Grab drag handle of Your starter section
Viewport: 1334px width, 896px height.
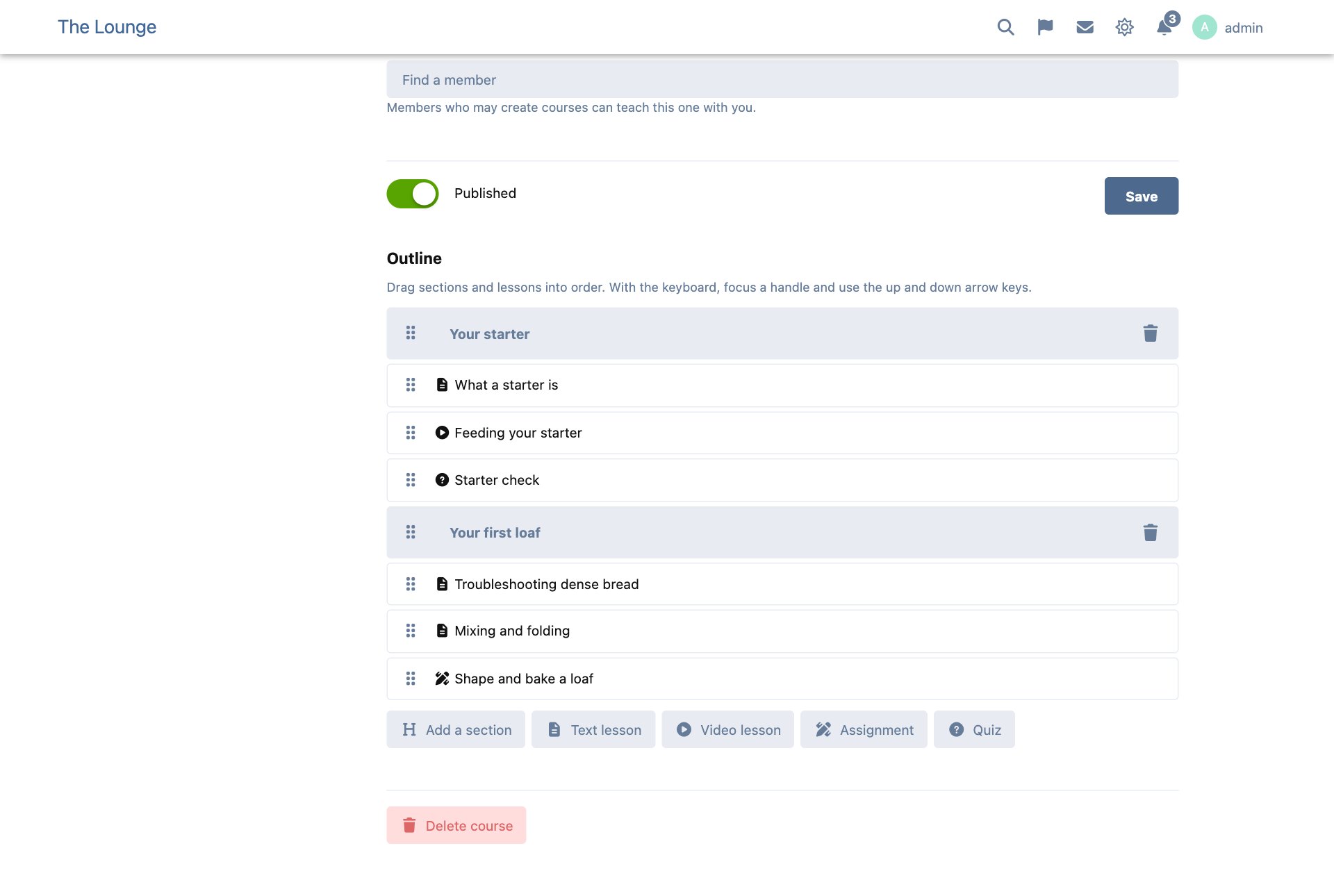411,333
